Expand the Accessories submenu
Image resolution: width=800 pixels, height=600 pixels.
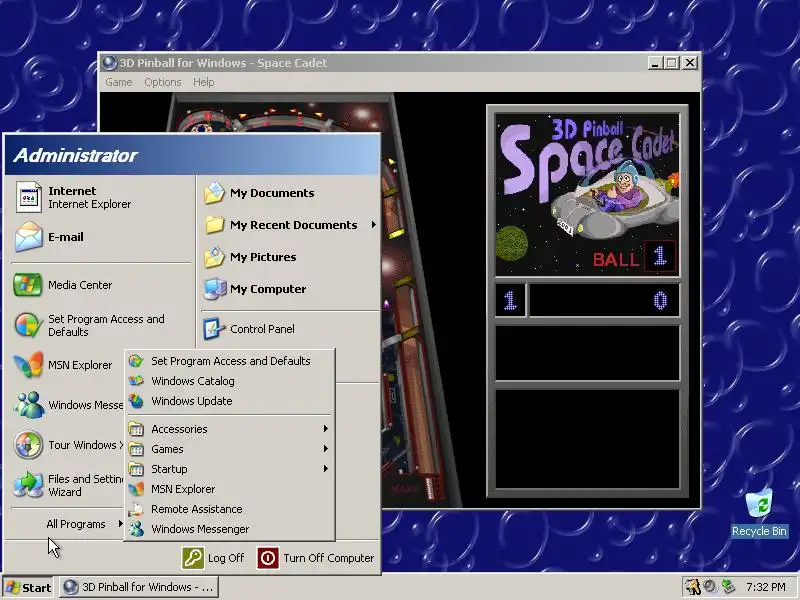[229, 429]
